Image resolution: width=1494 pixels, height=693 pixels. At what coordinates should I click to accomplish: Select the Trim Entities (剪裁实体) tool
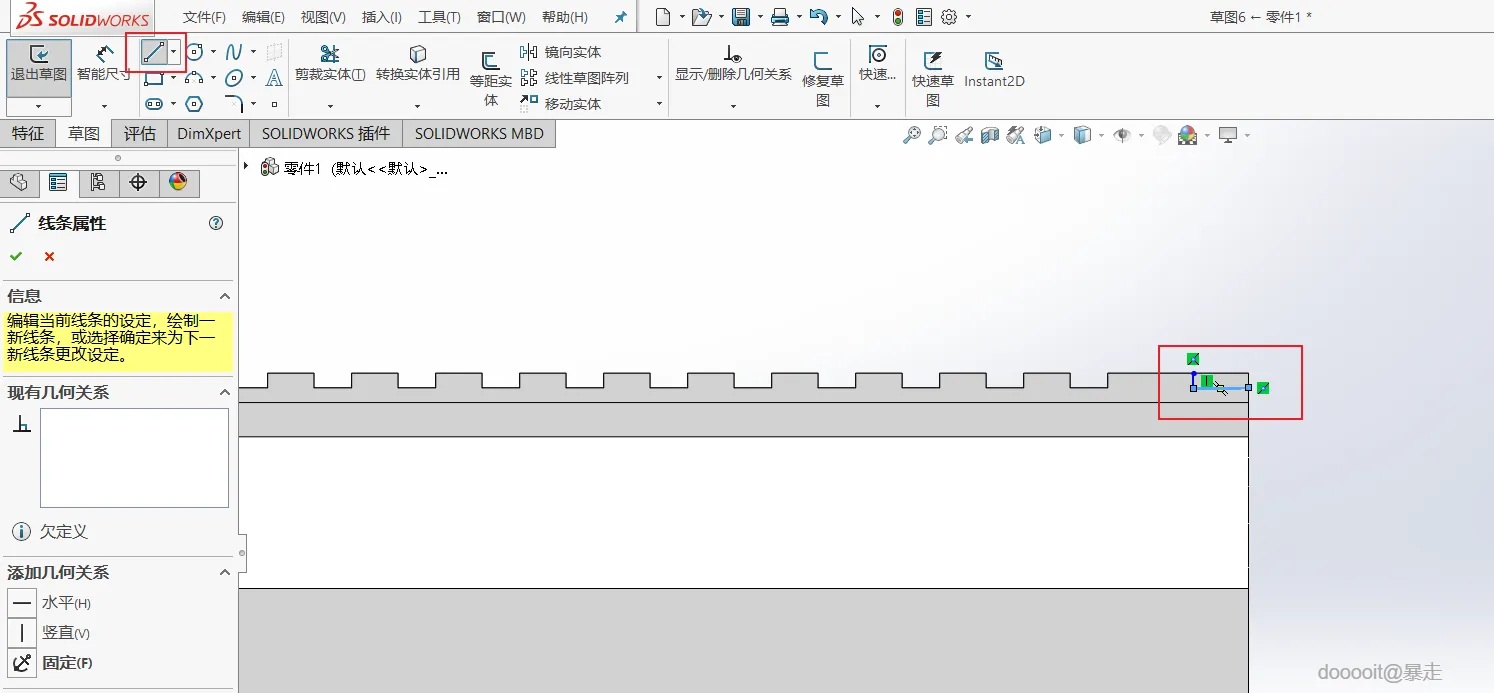click(x=329, y=65)
